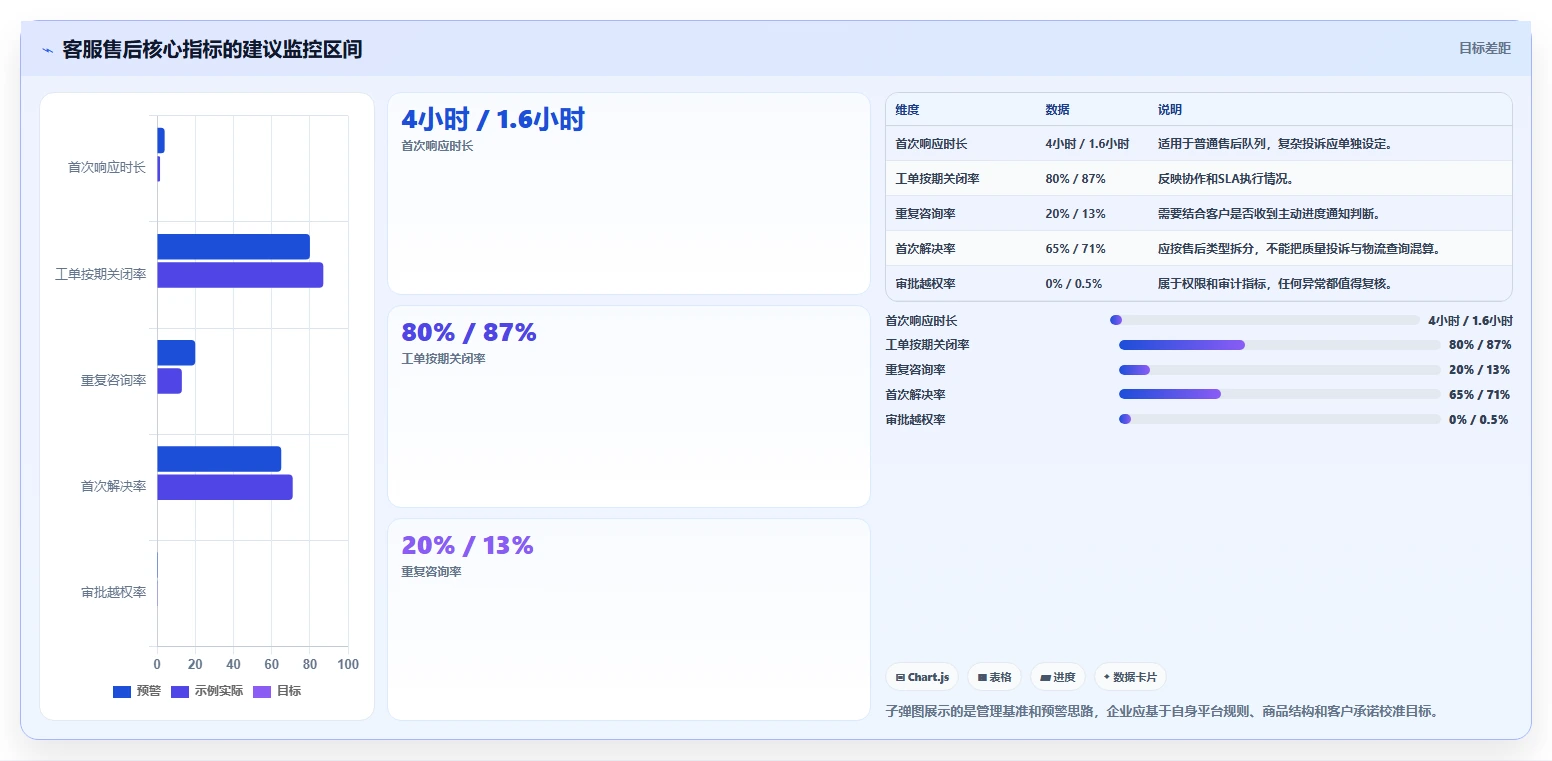This screenshot has width=1552, height=761.
Task: Click the 20% / 13% table cell
Action: [1075, 214]
